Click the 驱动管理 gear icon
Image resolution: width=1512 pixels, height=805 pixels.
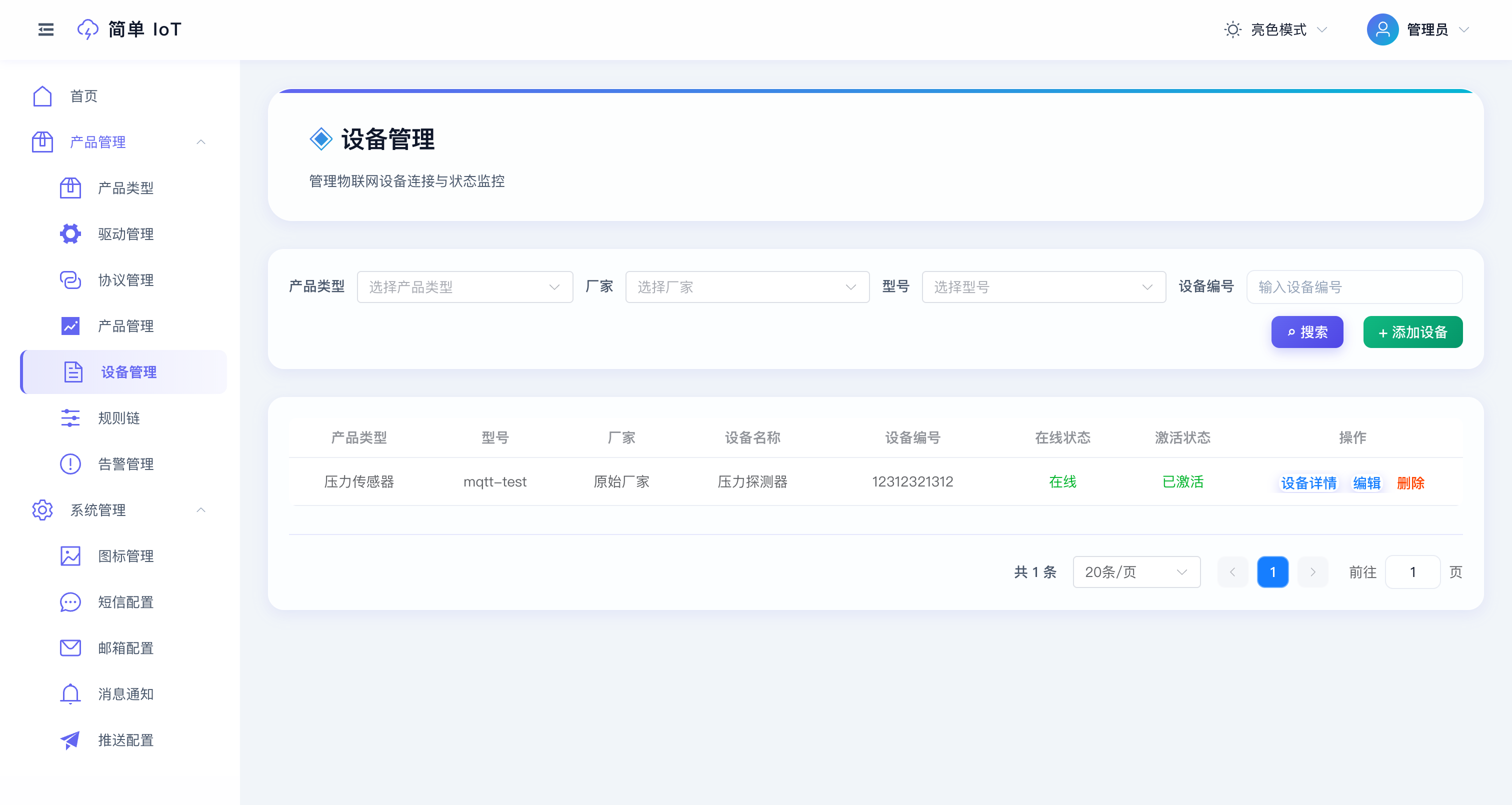click(x=70, y=233)
